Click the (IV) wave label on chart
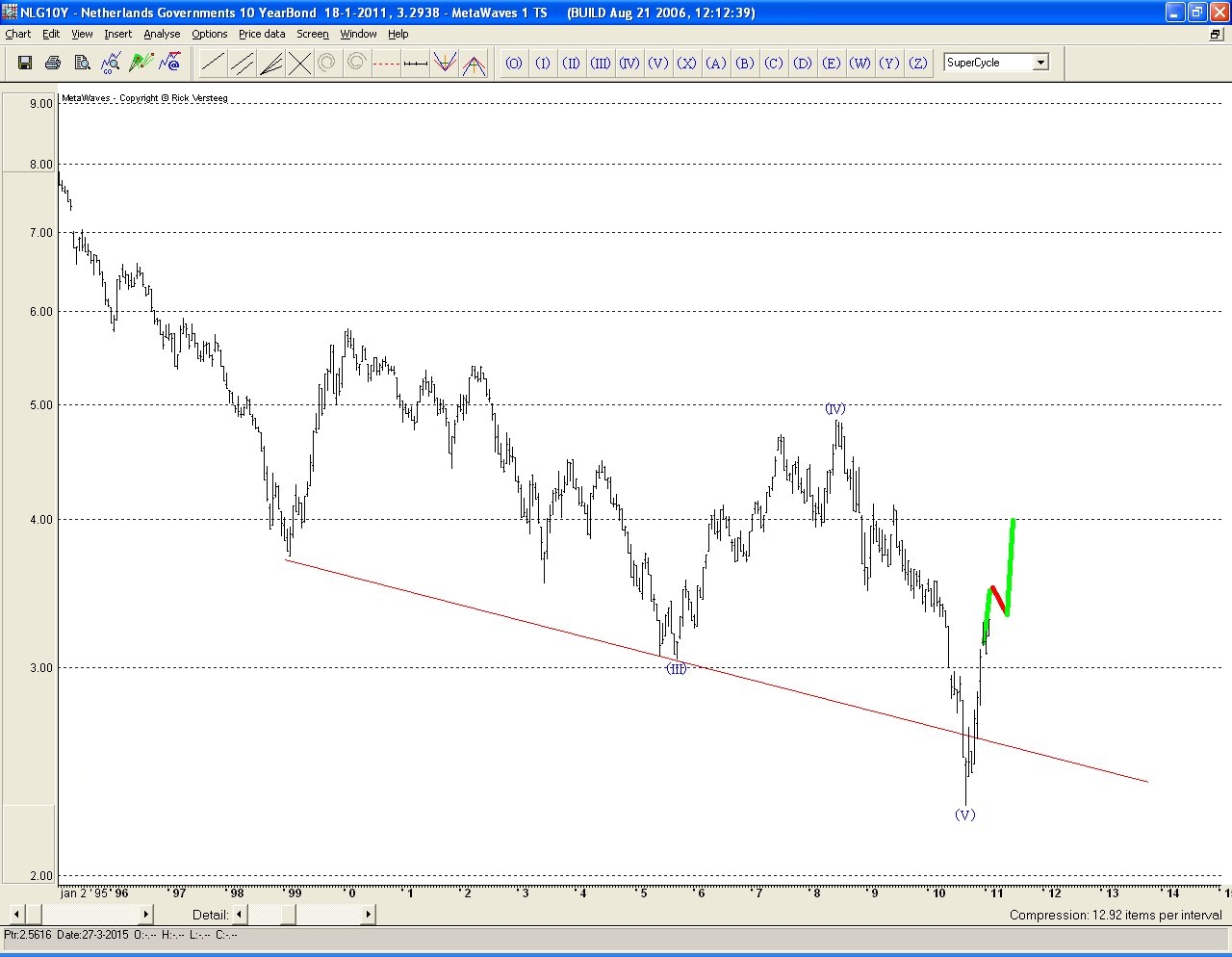This screenshot has width=1232, height=957. [x=835, y=409]
